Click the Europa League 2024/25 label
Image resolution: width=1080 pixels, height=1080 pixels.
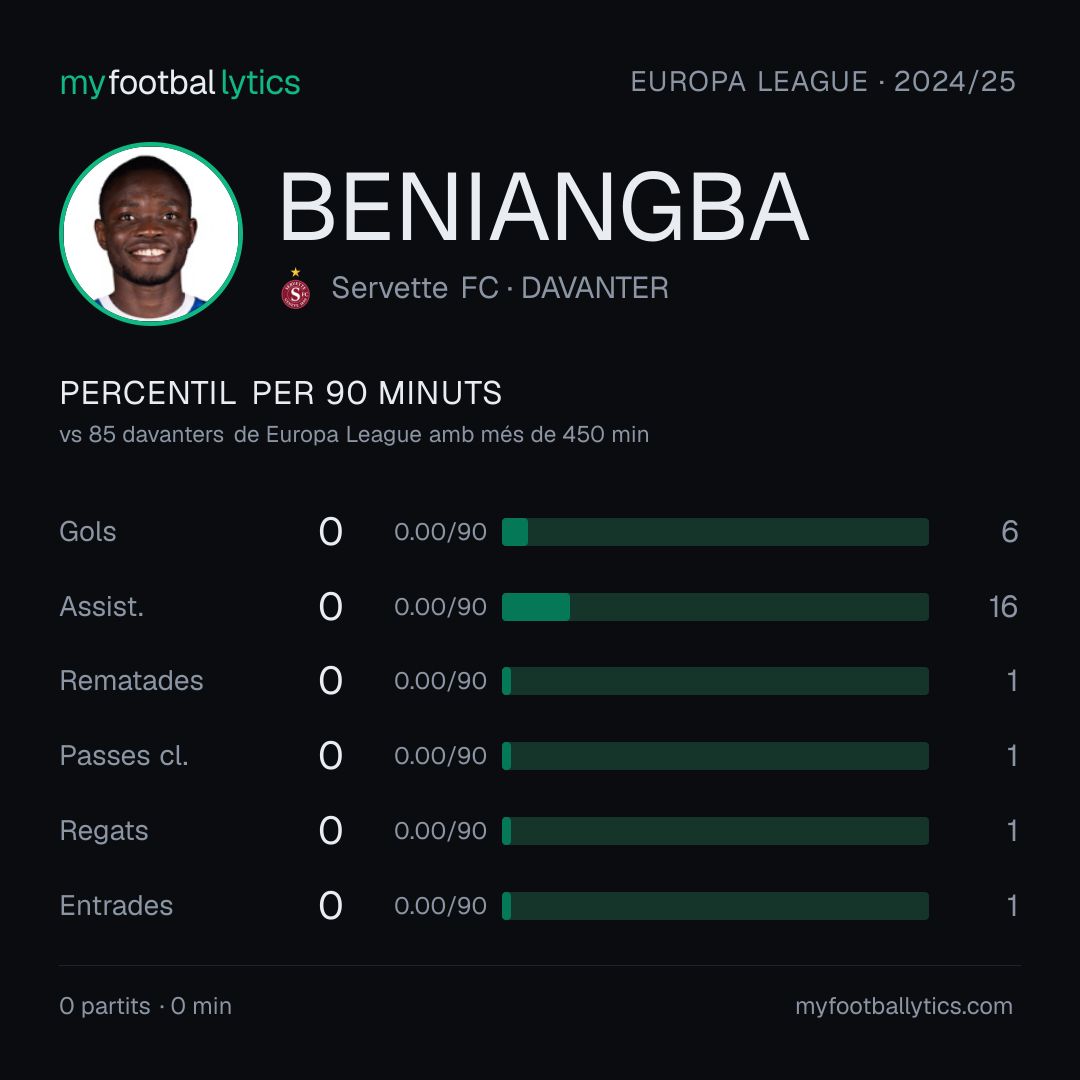[x=823, y=82]
